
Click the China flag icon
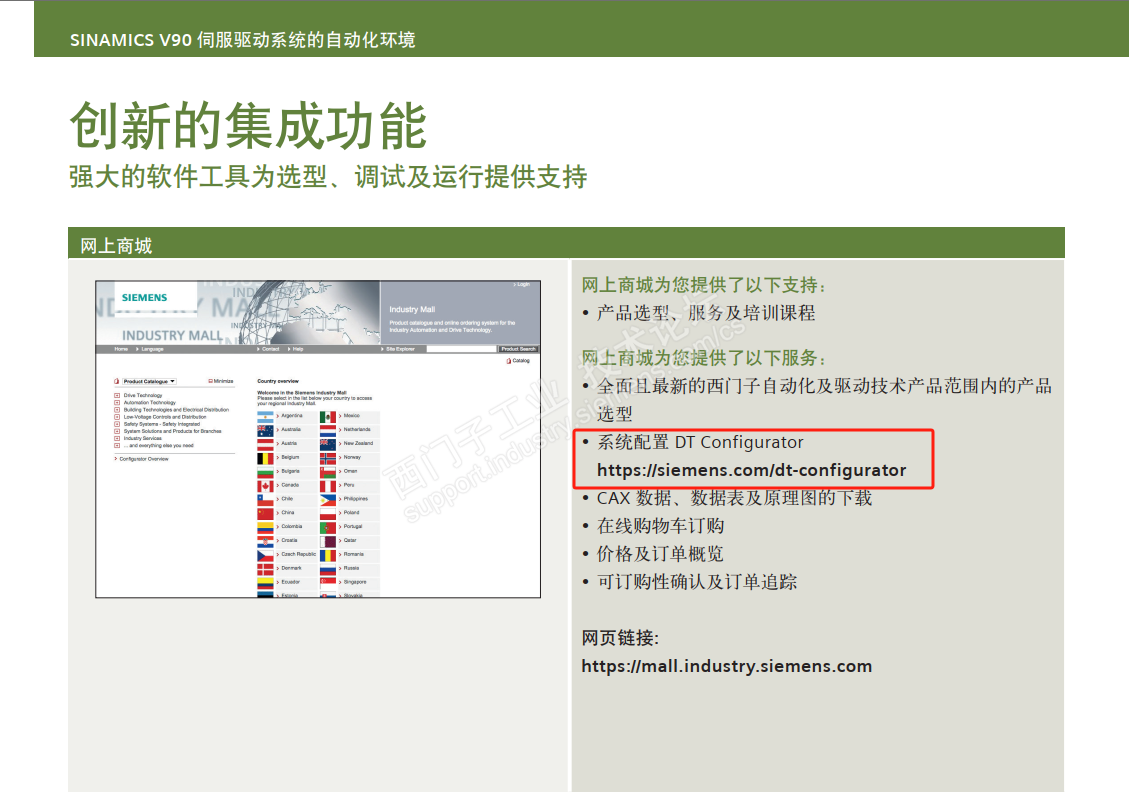[265, 513]
